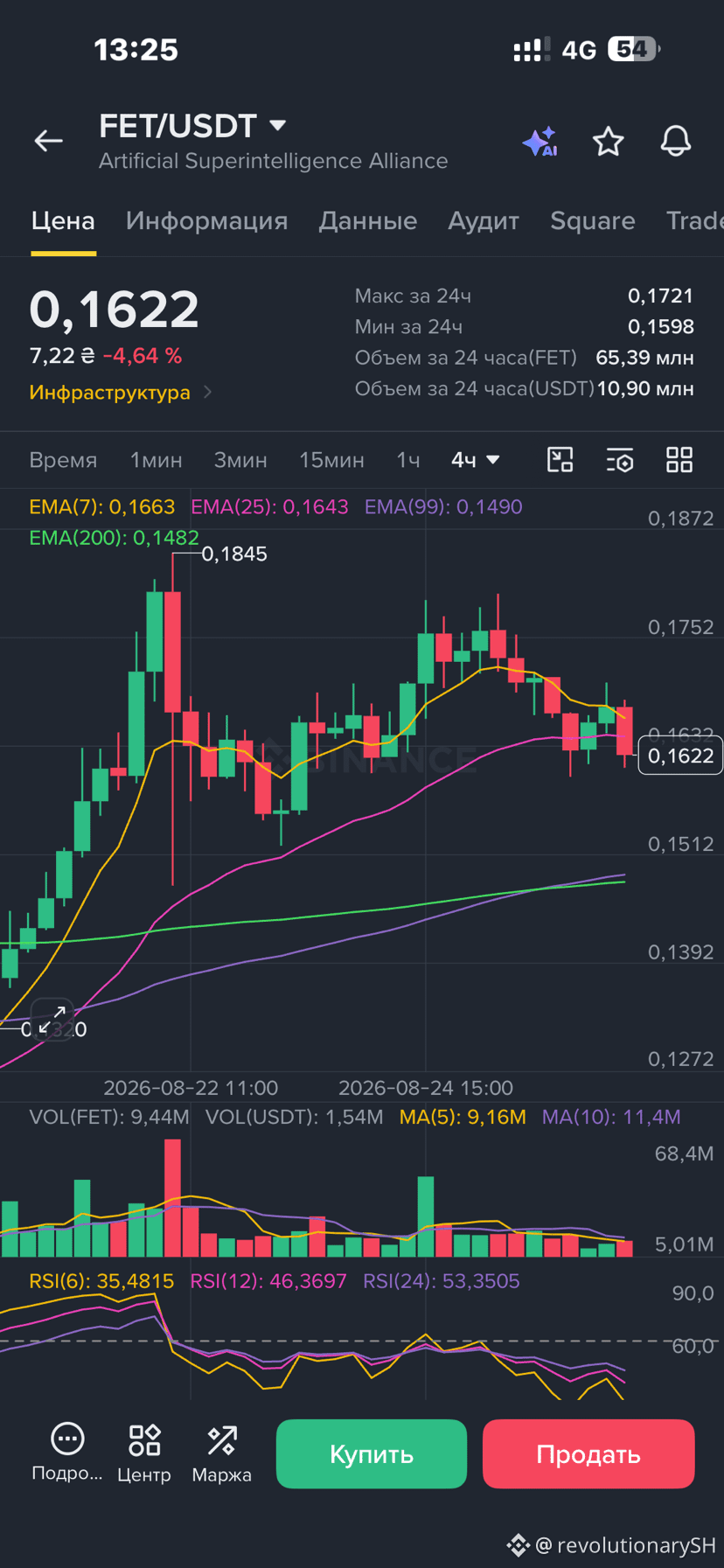Tap the Мин за 24ч value 0,1598
The height and width of the screenshot is (1568, 724).
click(660, 326)
